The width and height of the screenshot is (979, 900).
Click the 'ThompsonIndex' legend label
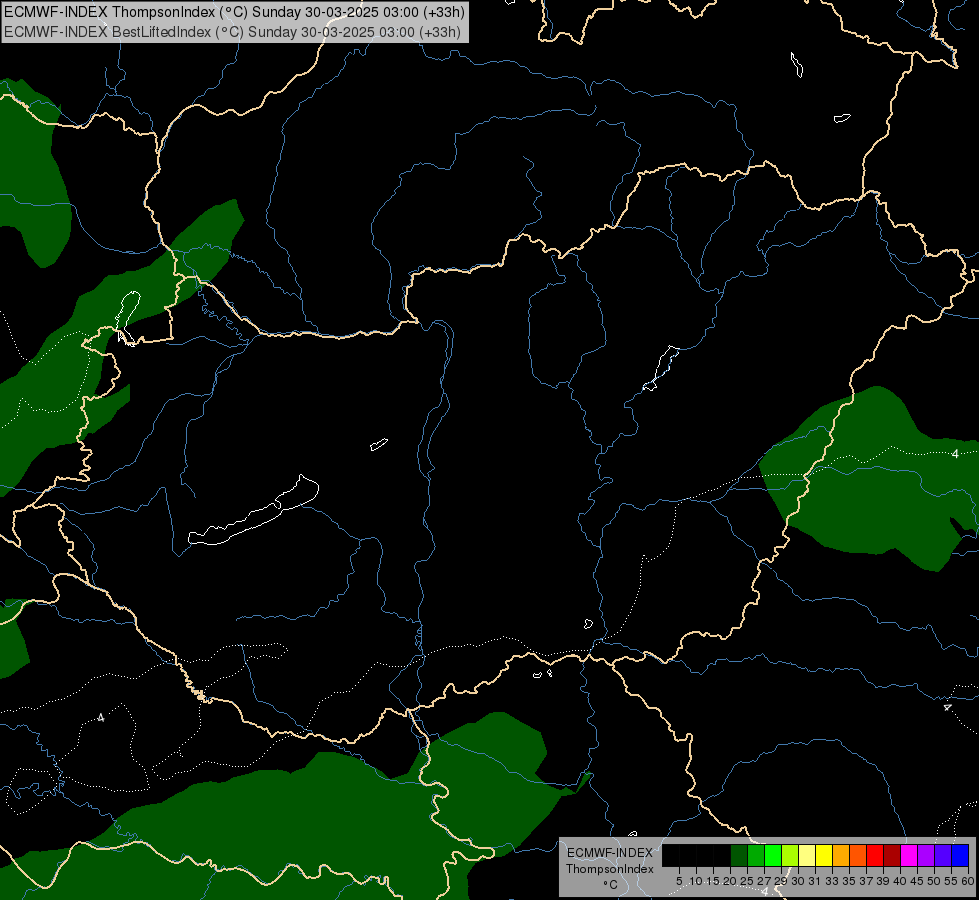pos(609,869)
